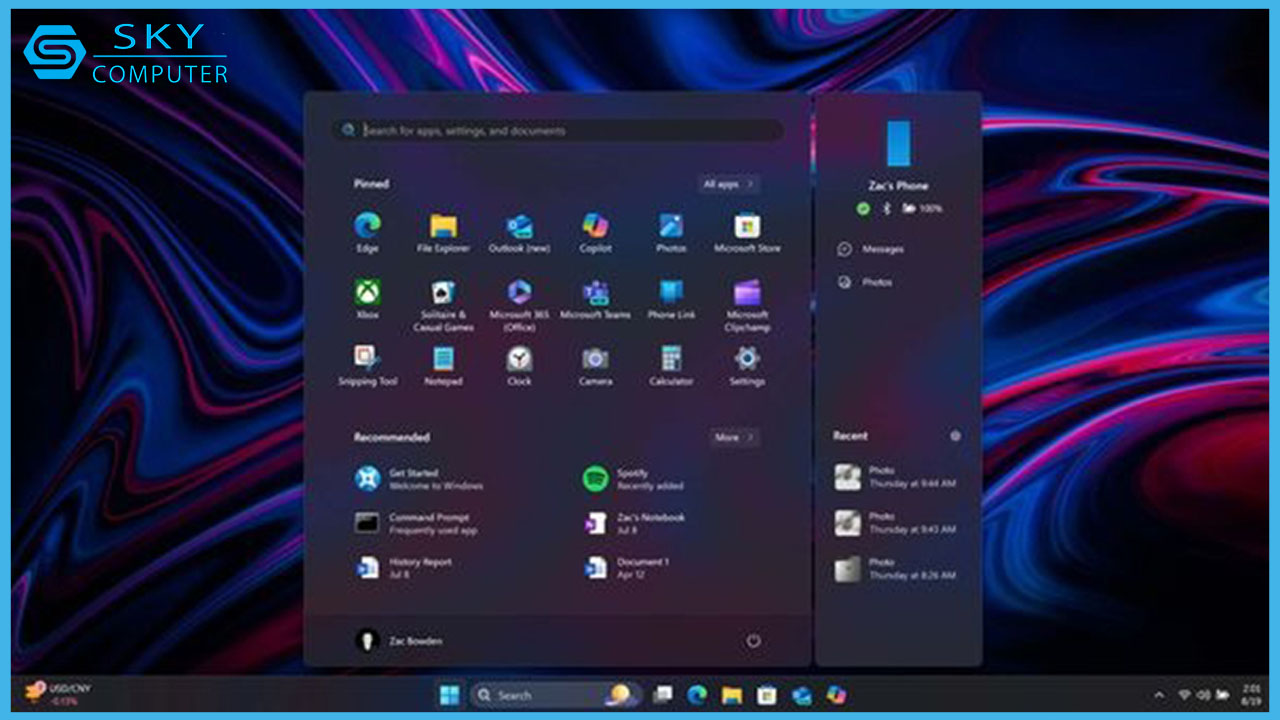The image size is (1280, 720).
Task: Open Microsoft 365 (Office)
Action: tap(519, 305)
